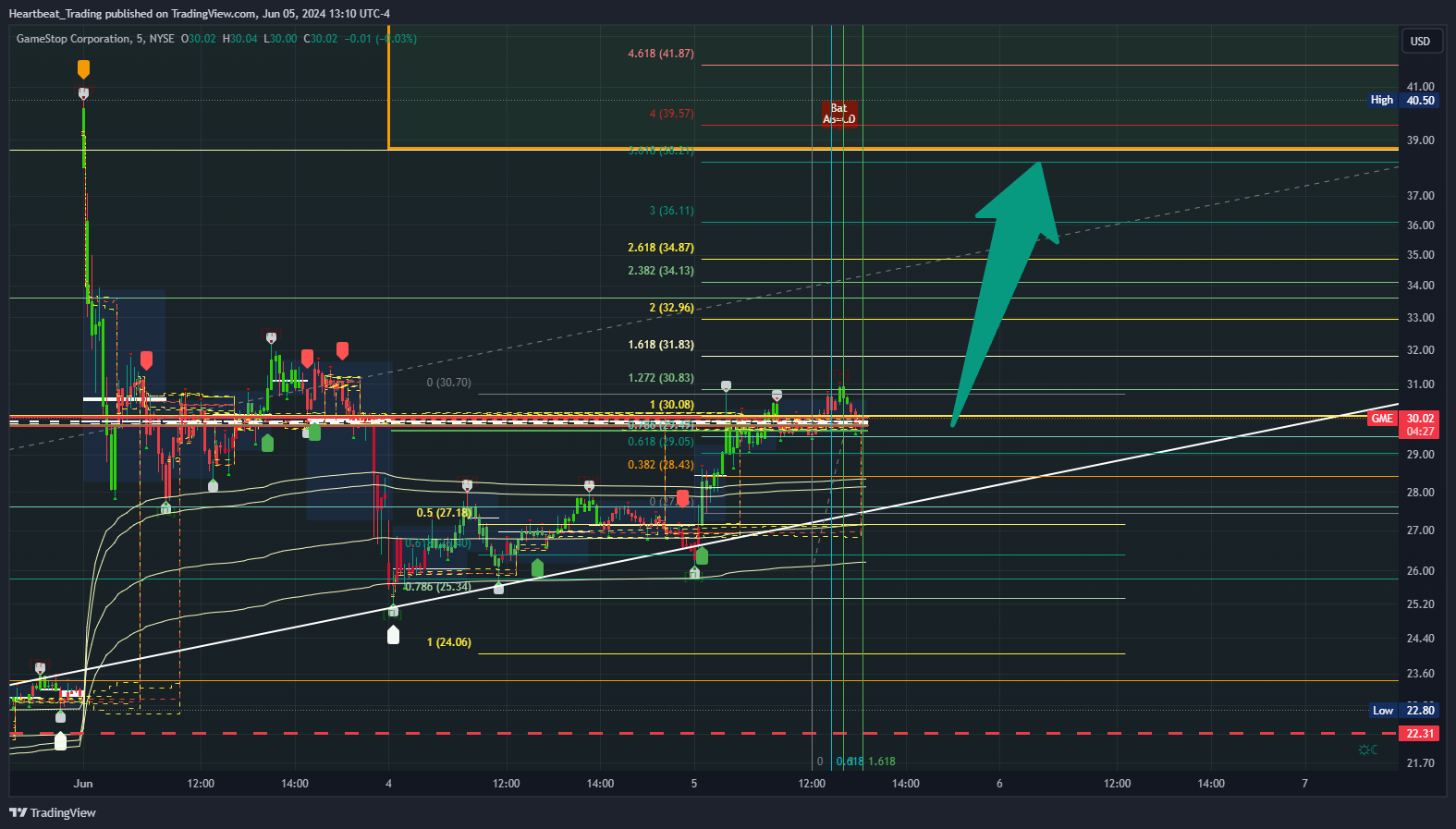Click the H30.04 high value in the header
The width and height of the screenshot is (1456, 829).
(240, 39)
